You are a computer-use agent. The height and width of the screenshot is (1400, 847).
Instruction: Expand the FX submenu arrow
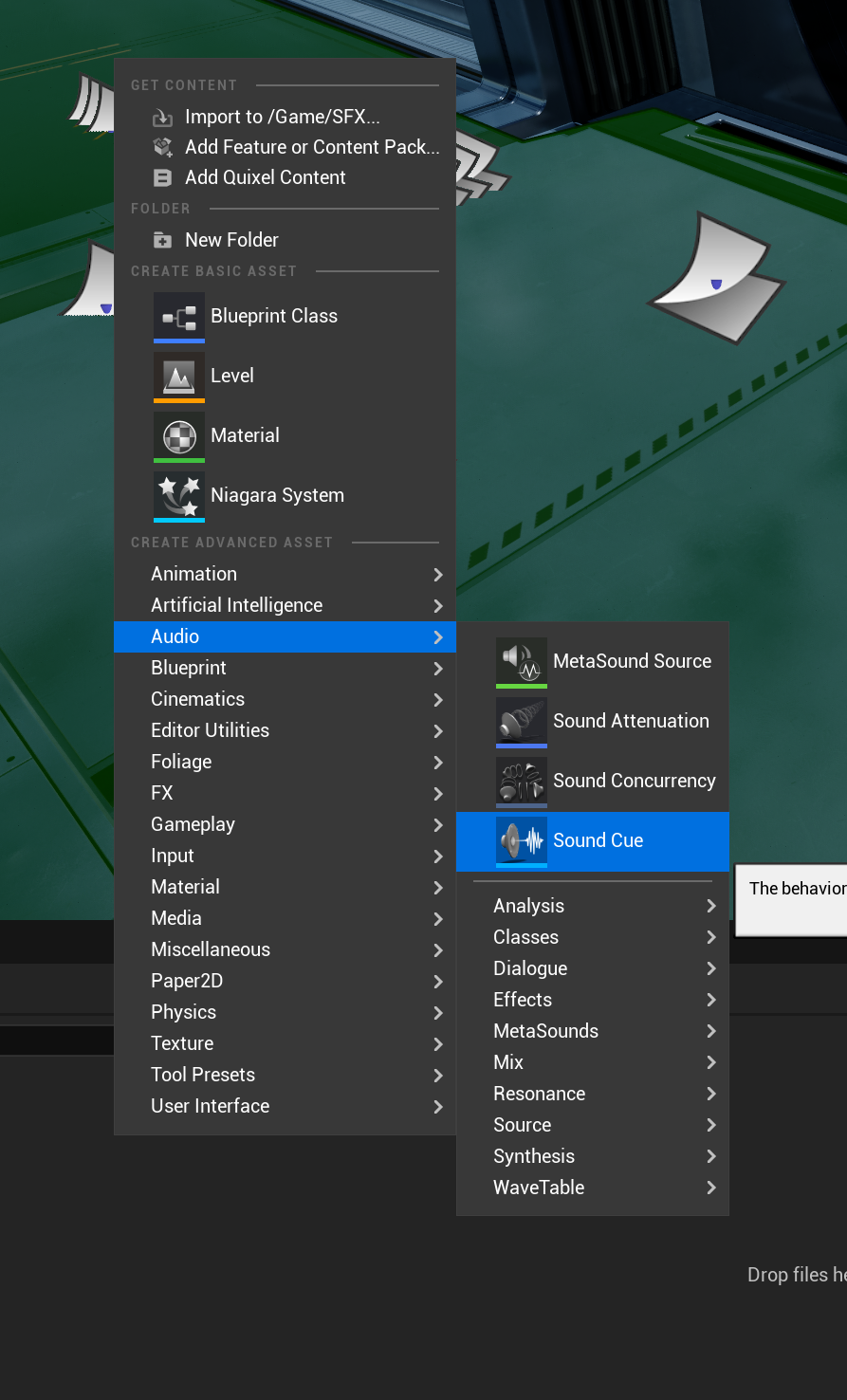click(438, 794)
